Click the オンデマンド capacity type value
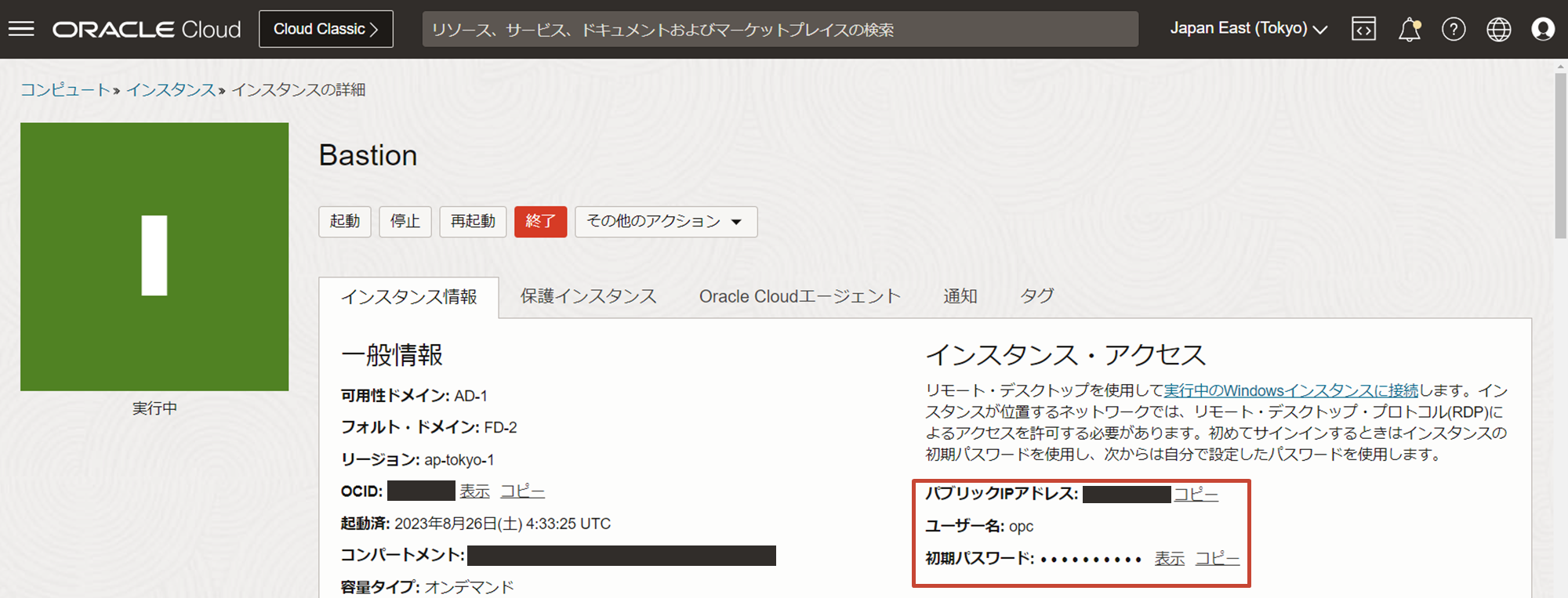 coord(469,587)
